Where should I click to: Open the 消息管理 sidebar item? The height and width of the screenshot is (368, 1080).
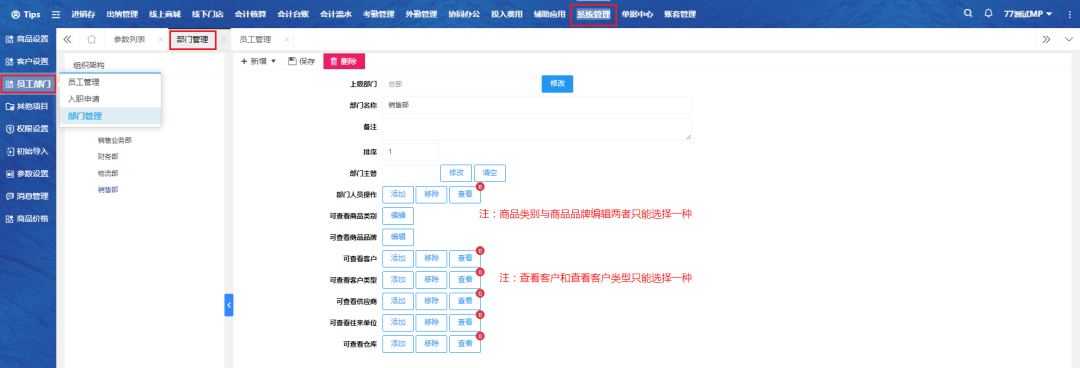pyautogui.click(x=28, y=196)
